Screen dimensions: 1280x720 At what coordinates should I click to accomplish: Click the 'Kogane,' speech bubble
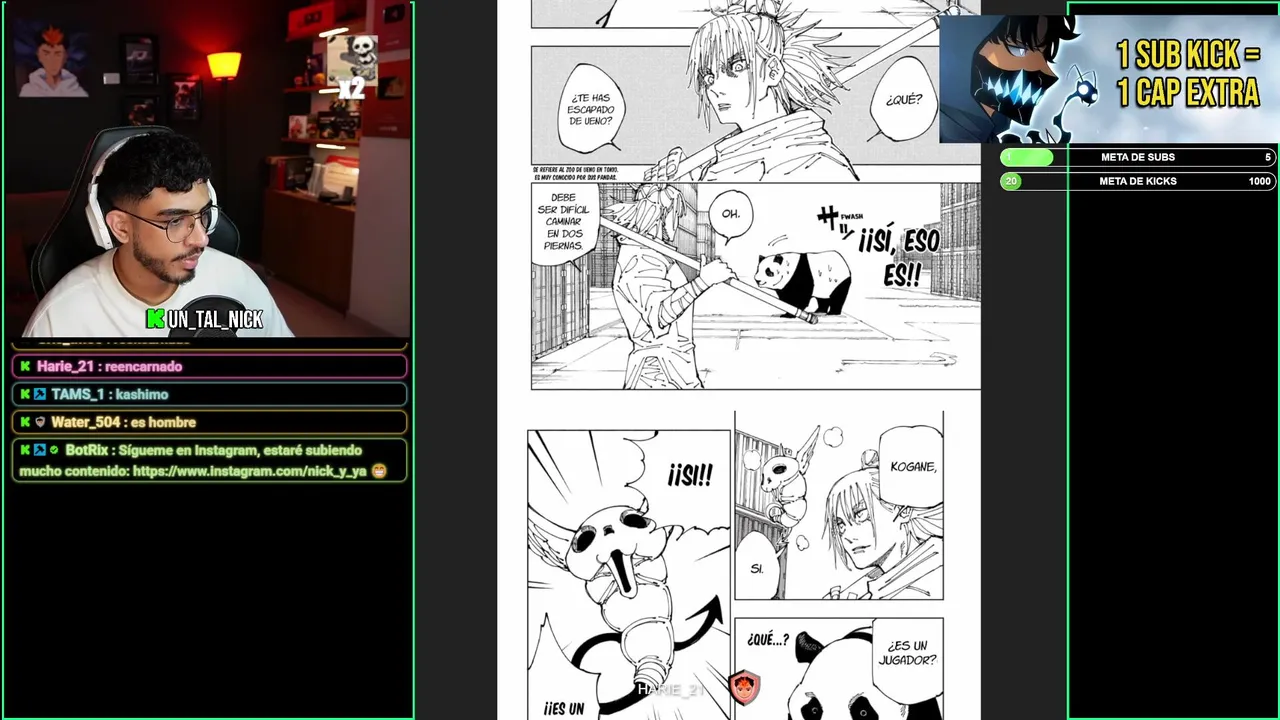coord(911,467)
